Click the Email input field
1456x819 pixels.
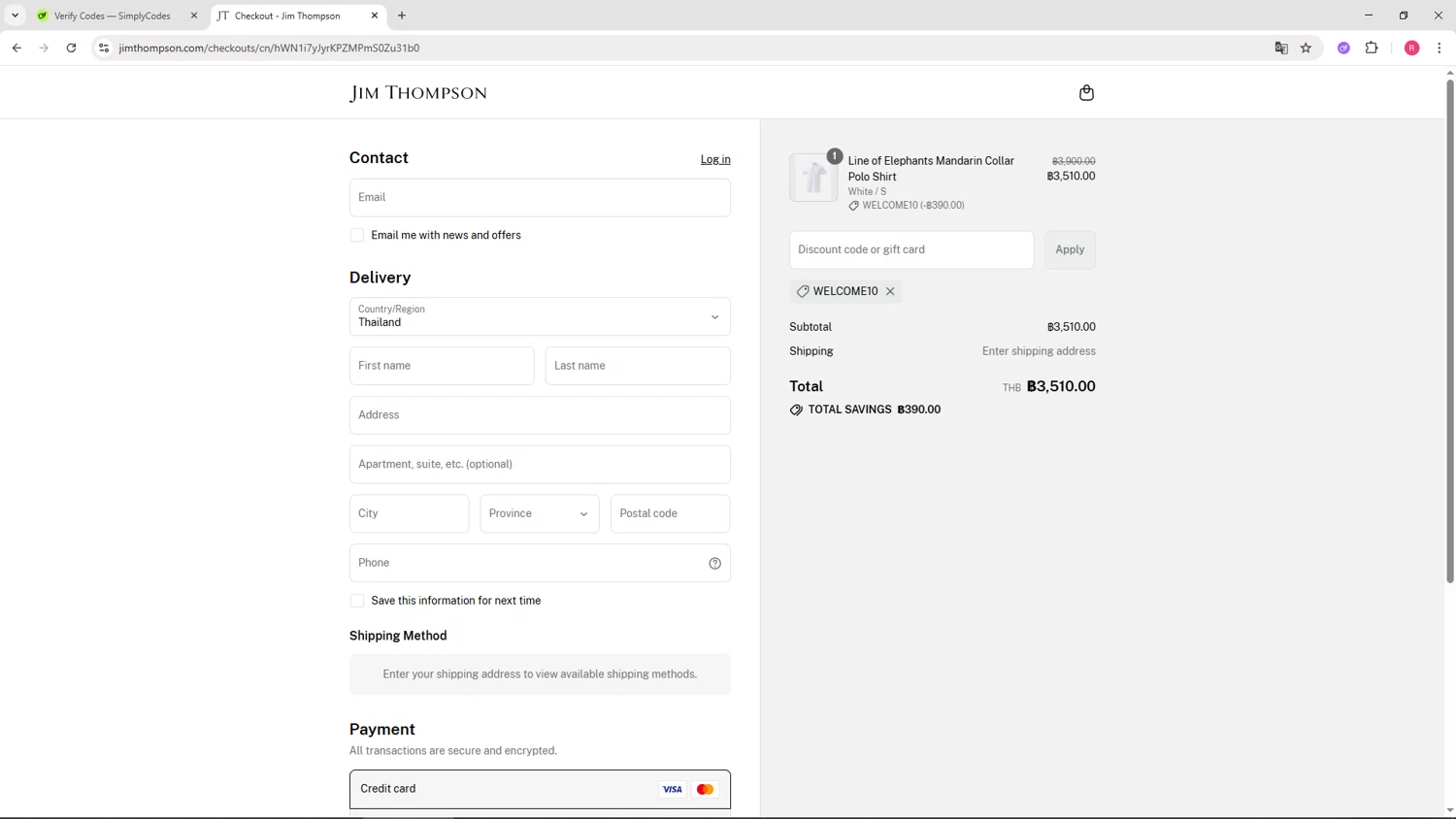coord(540,197)
